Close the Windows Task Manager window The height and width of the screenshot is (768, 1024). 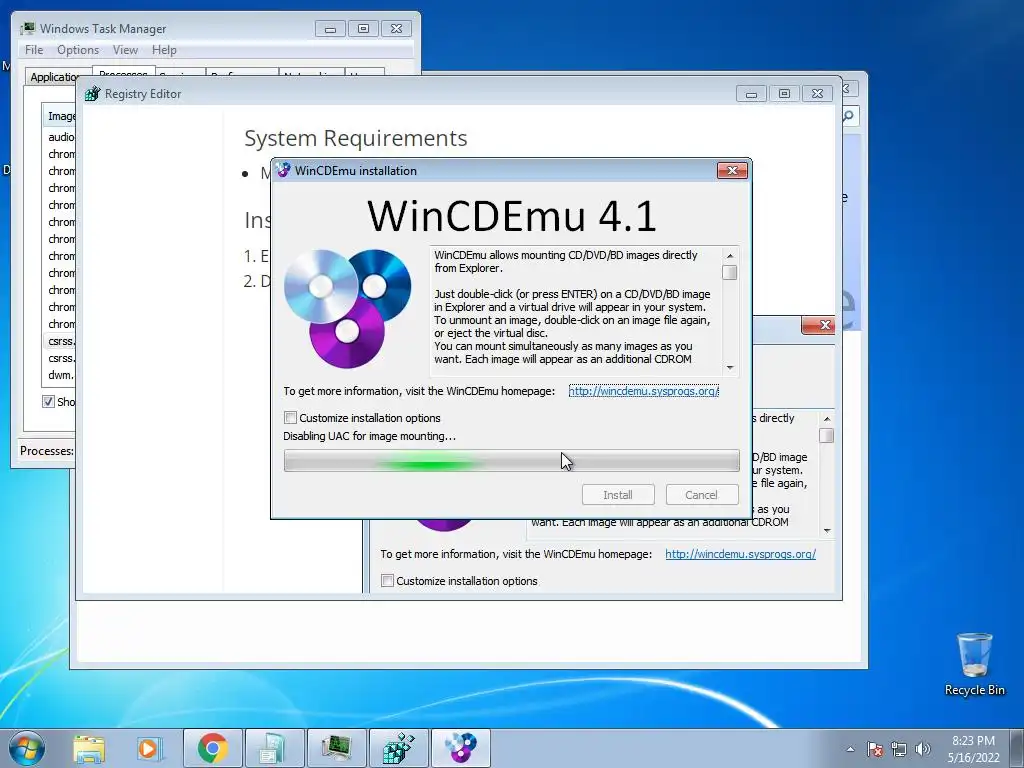(x=396, y=29)
